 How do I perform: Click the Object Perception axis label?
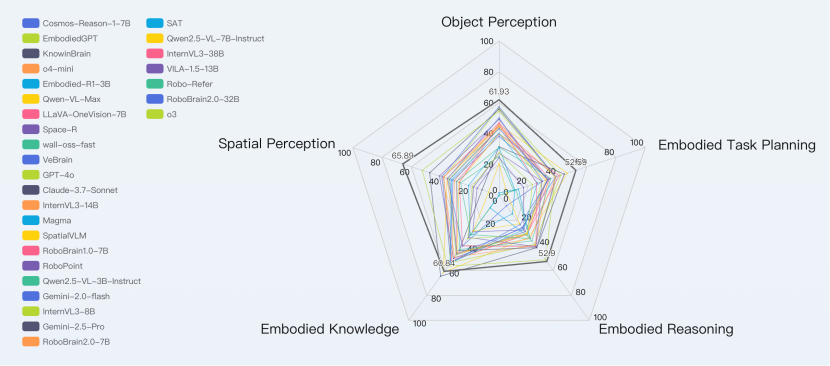click(499, 22)
